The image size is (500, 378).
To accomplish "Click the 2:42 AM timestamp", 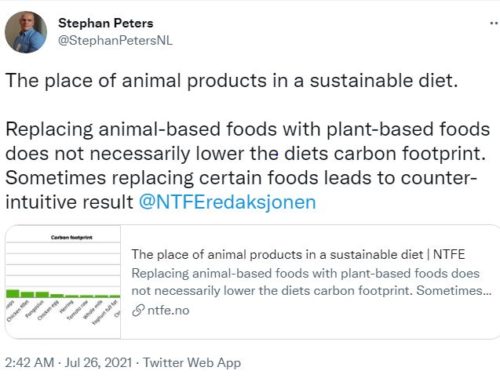I will point(30,362).
